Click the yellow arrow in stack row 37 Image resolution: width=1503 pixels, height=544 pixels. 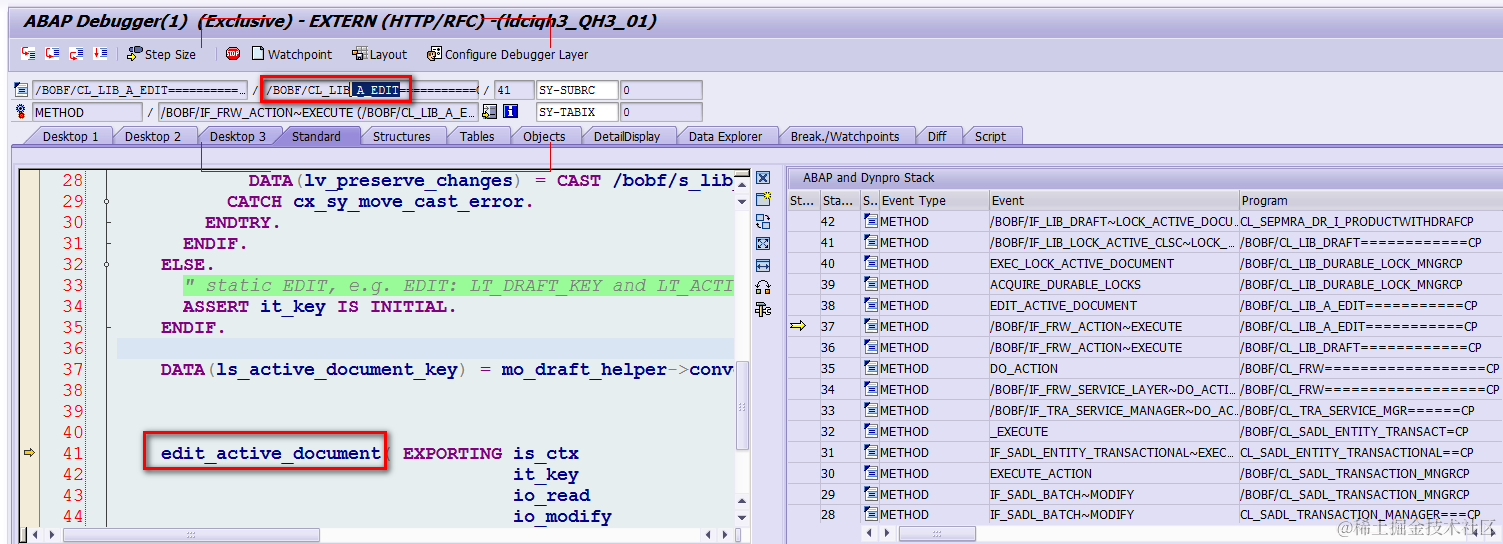click(x=798, y=326)
